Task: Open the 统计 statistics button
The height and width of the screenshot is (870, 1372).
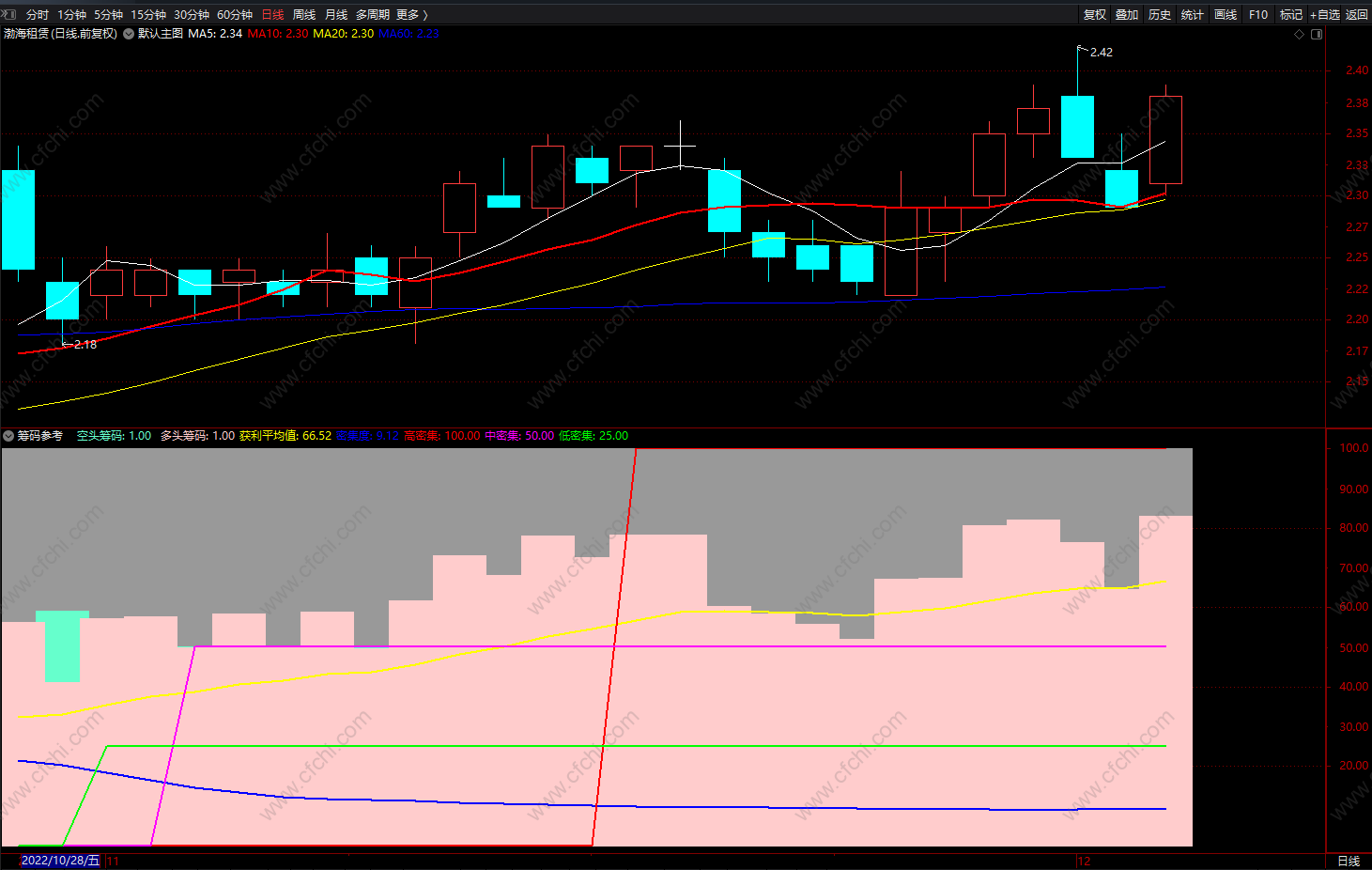Action: (1193, 14)
